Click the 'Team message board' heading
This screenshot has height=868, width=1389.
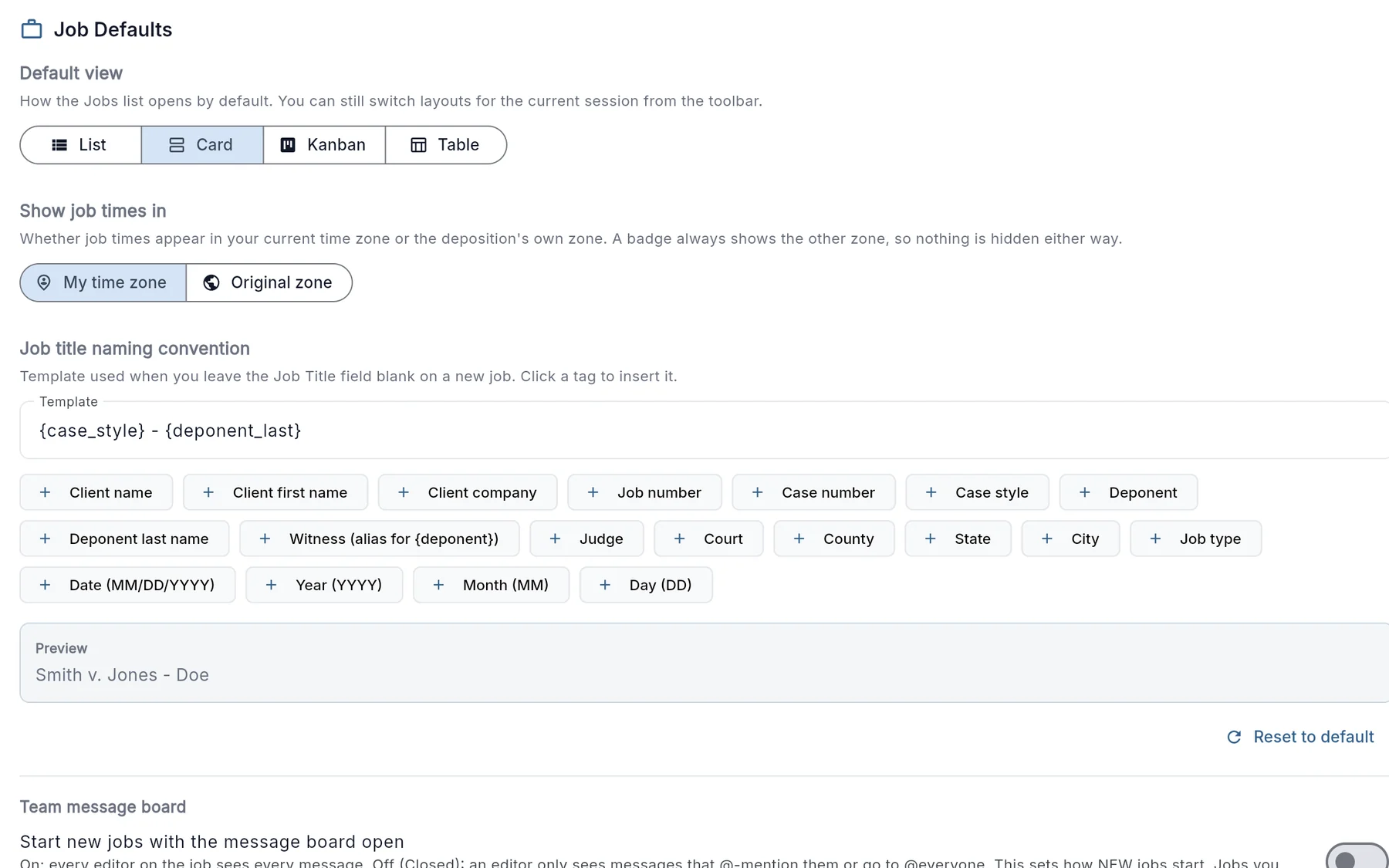click(103, 807)
